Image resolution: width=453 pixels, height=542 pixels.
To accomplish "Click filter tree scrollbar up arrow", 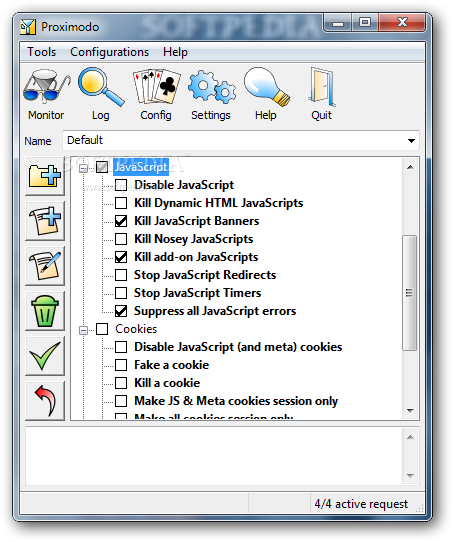I will pyautogui.click(x=410, y=167).
